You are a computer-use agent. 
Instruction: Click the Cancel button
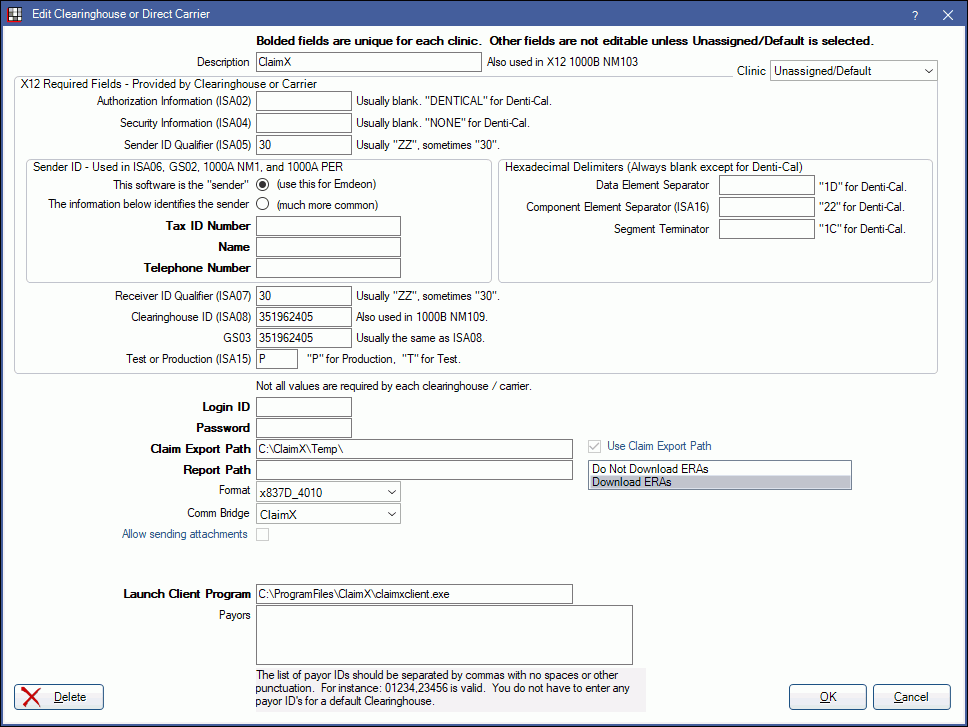(911, 697)
